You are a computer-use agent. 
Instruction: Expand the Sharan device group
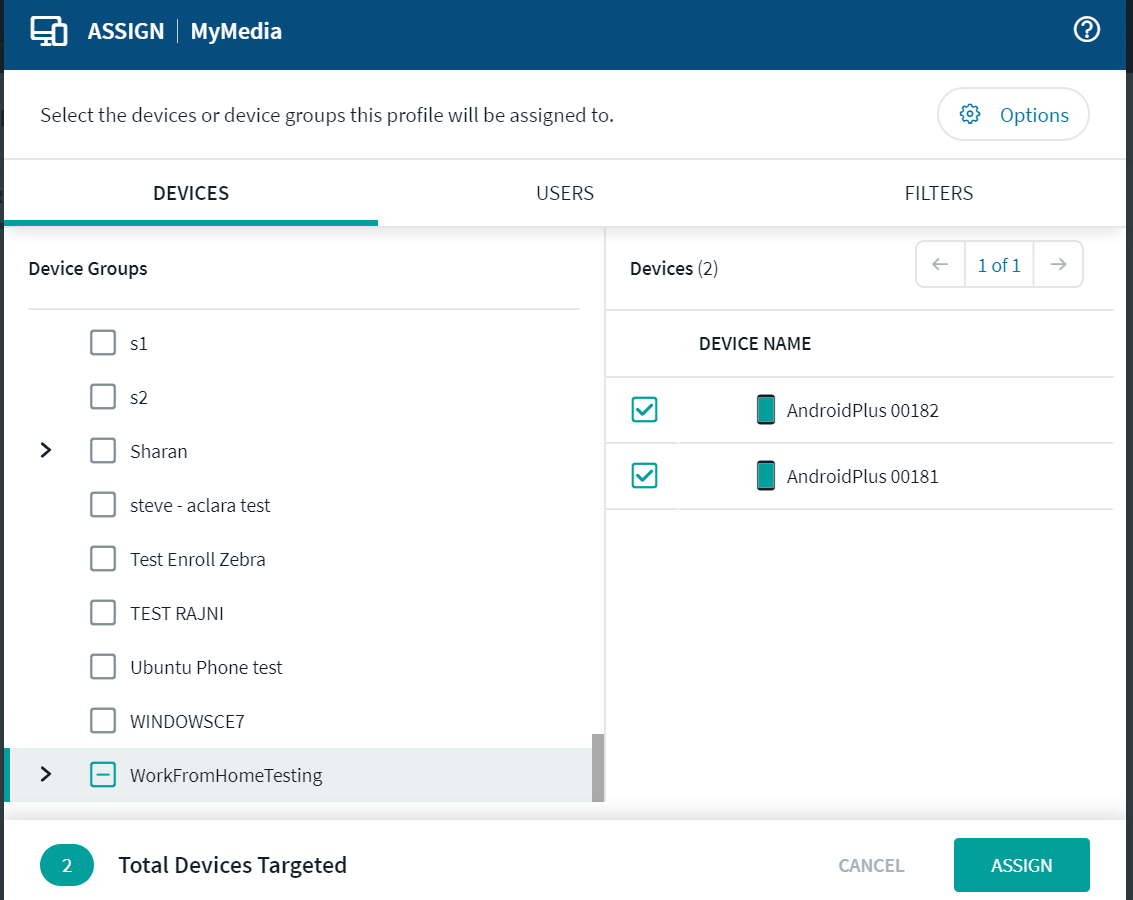(45, 451)
